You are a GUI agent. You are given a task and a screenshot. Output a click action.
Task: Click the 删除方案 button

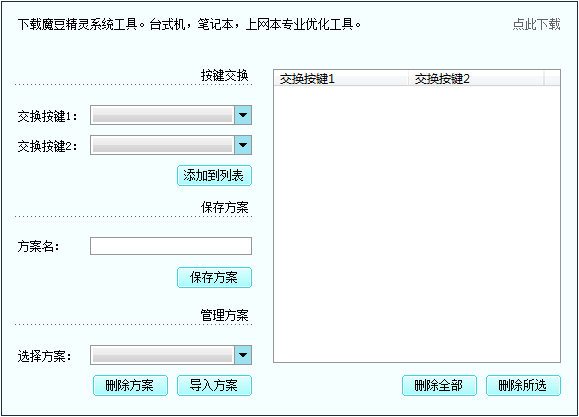point(130,386)
